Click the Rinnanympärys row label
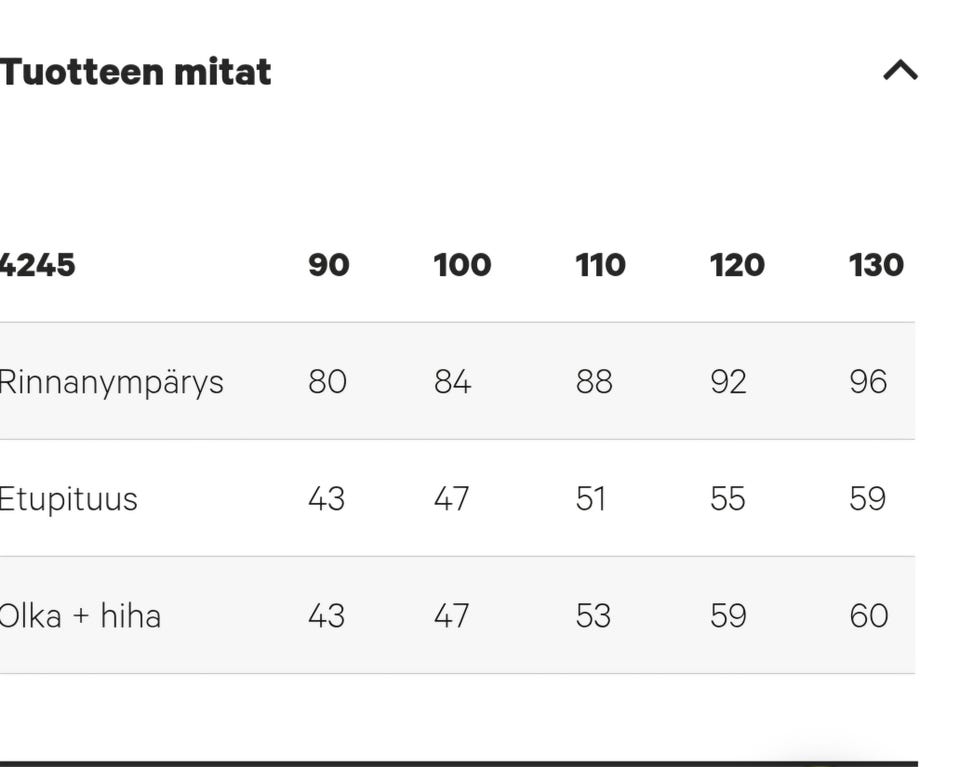The height and width of the screenshot is (767, 960). pos(111,383)
